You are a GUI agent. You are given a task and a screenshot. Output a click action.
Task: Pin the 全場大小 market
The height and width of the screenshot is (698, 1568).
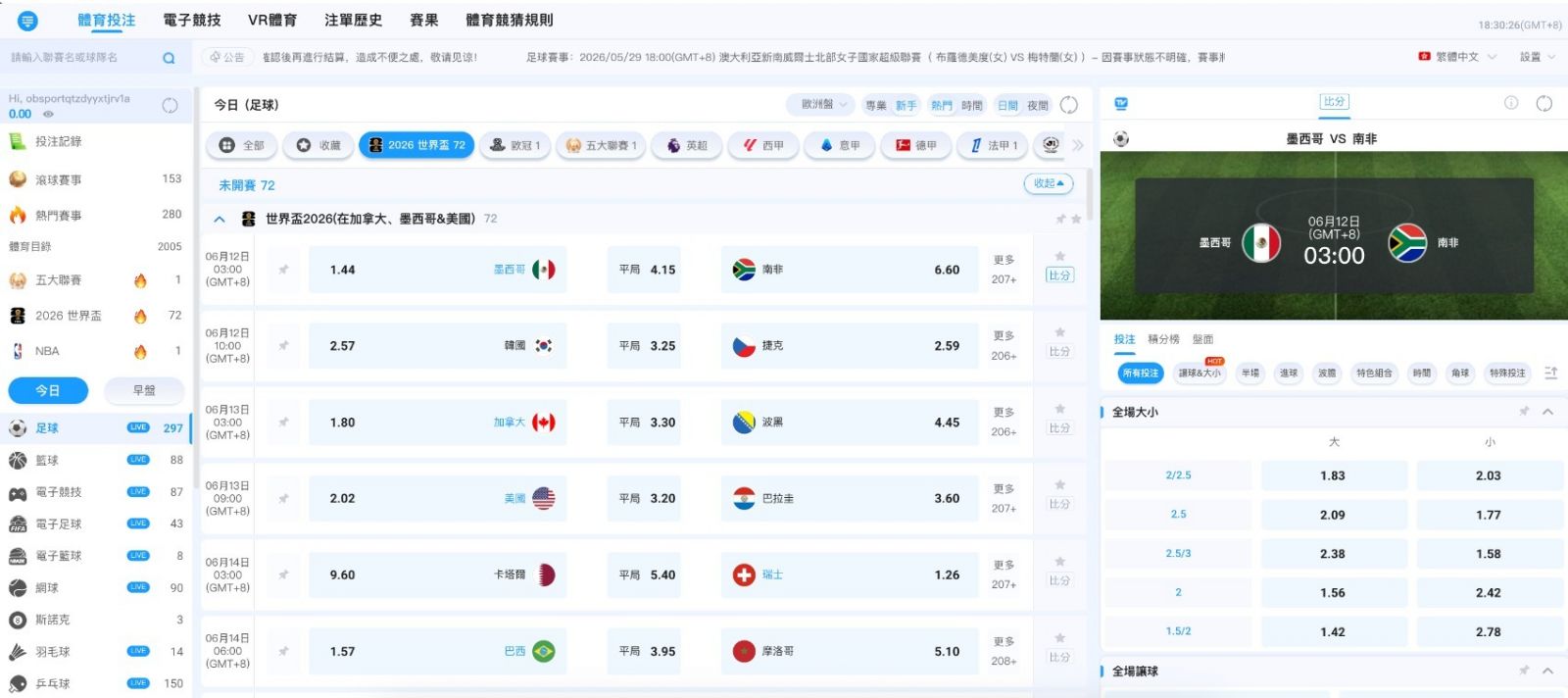[x=1524, y=412]
